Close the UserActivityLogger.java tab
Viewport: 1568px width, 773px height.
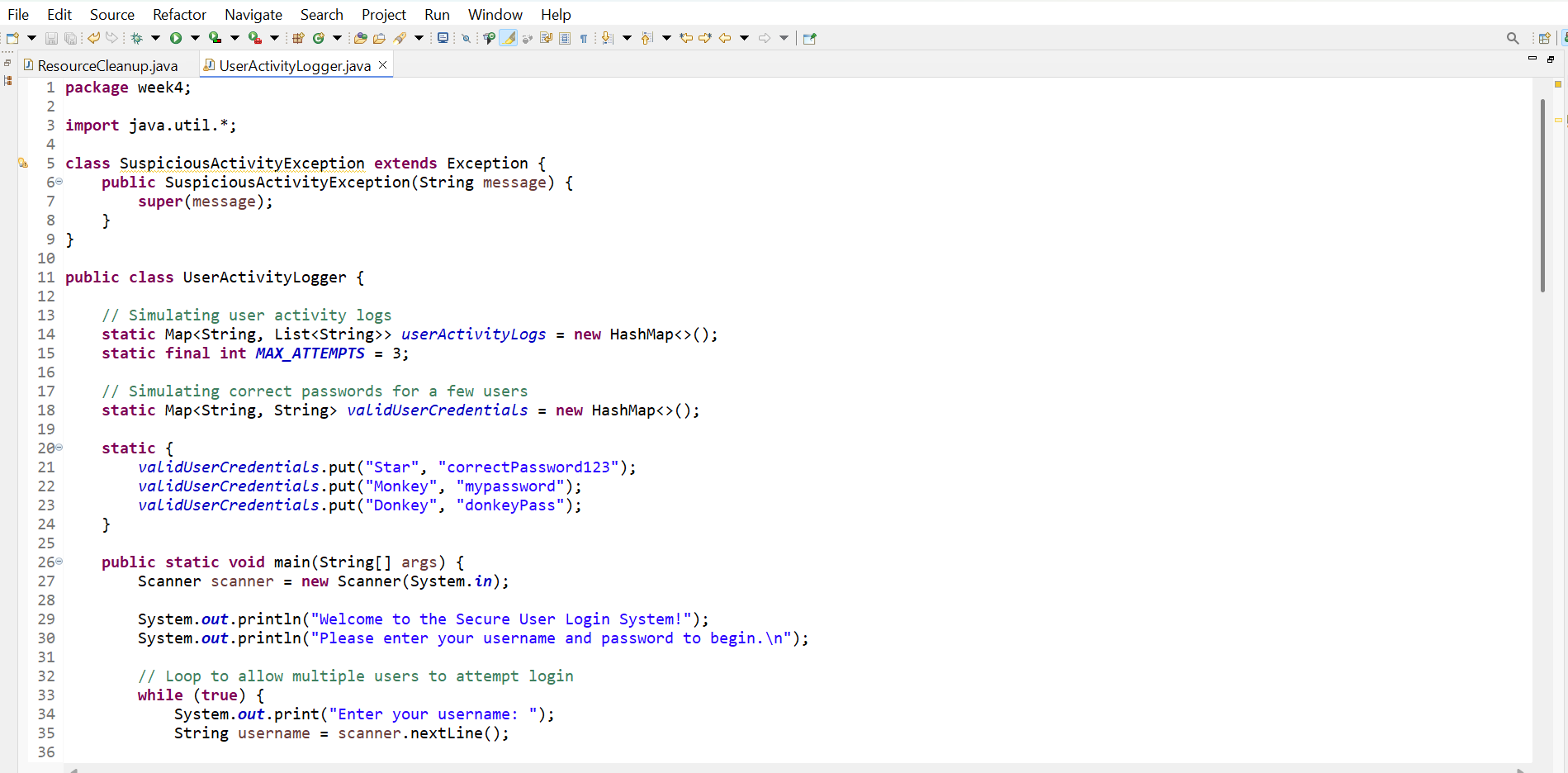[x=382, y=64]
